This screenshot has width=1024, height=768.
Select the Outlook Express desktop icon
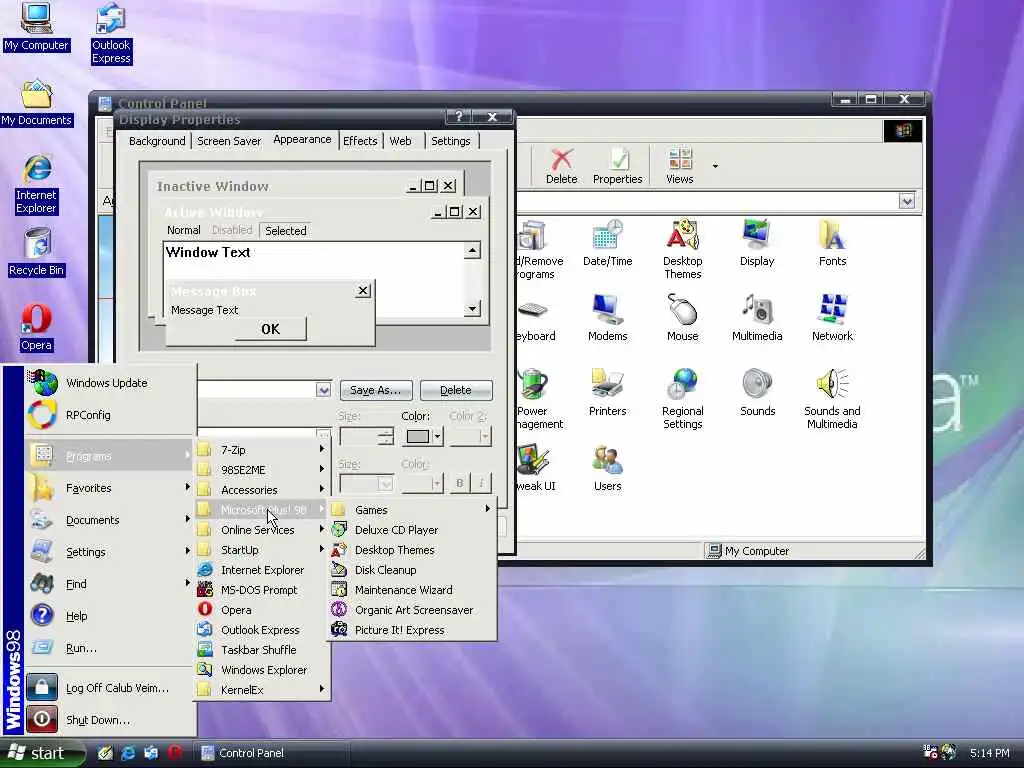coord(111,34)
